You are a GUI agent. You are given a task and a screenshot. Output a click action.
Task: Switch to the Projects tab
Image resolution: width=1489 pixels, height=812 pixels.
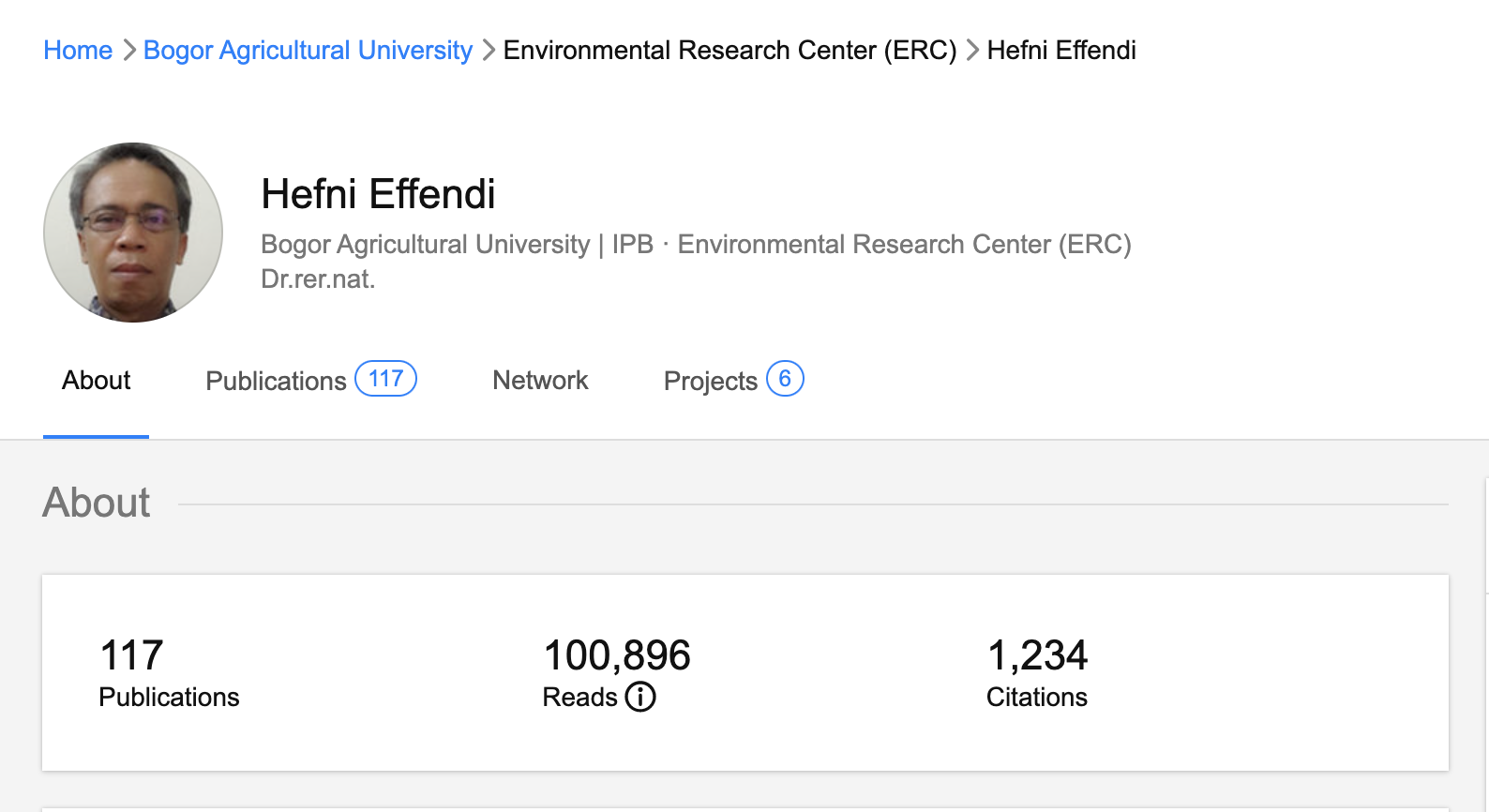tap(710, 381)
